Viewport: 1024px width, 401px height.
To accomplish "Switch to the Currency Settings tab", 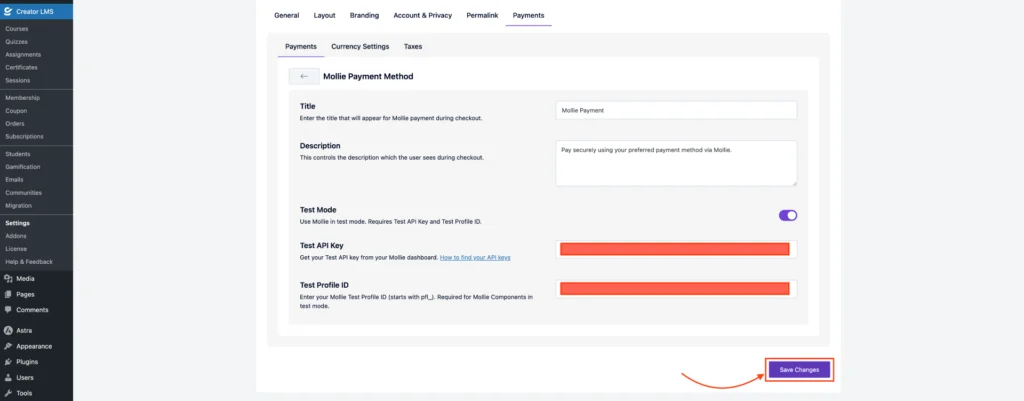I will tap(360, 46).
